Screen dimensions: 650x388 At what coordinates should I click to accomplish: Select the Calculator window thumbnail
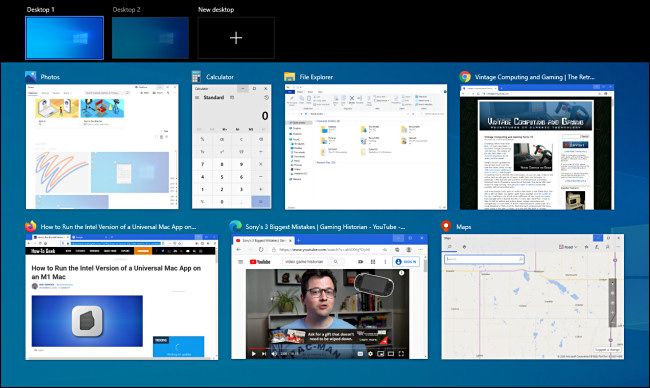pyautogui.click(x=232, y=147)
